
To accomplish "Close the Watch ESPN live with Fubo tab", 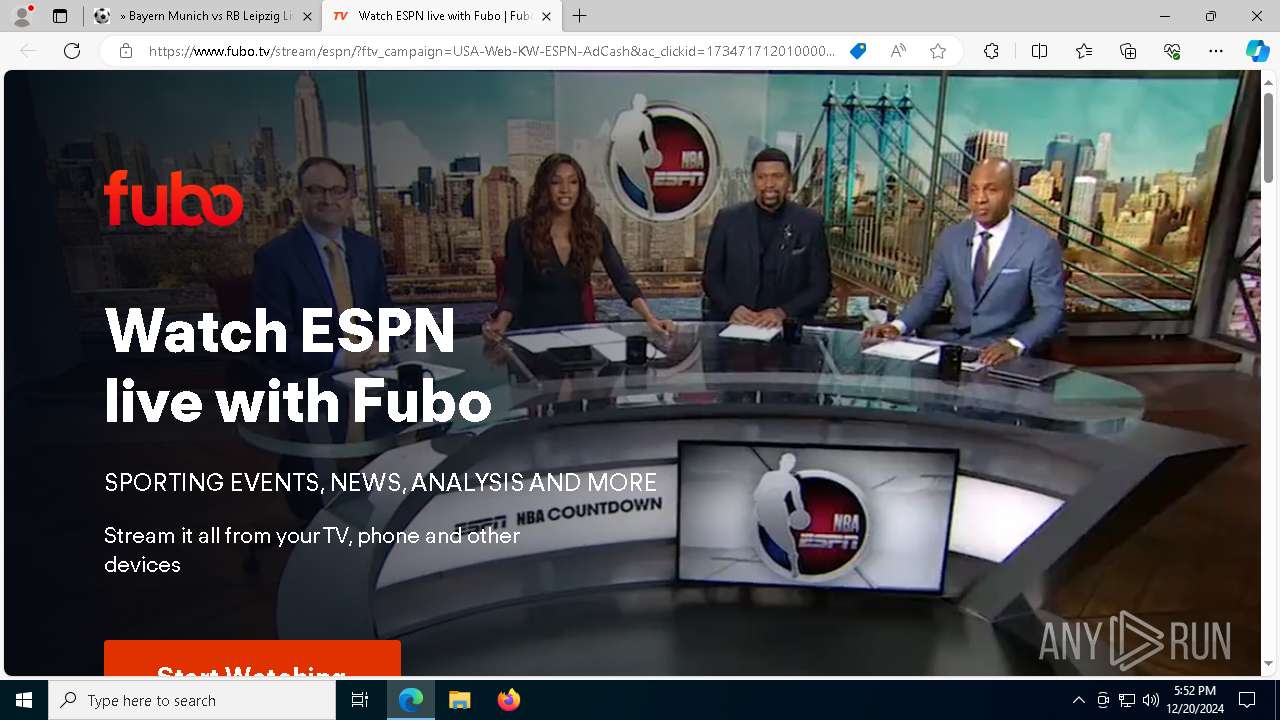I will pyautogui.click(x=546, y=16).
